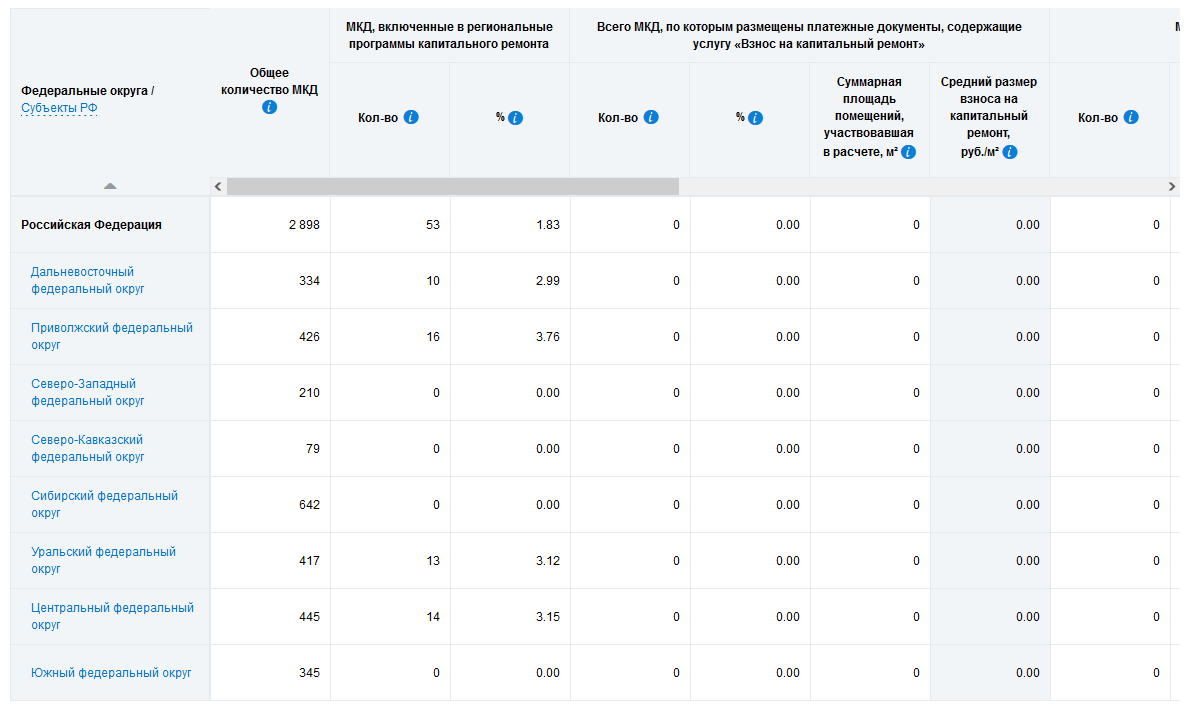Open info icon for Средний размер взноса
The width and height of the screenshot is (1192, 713).
click(1010, 152)
